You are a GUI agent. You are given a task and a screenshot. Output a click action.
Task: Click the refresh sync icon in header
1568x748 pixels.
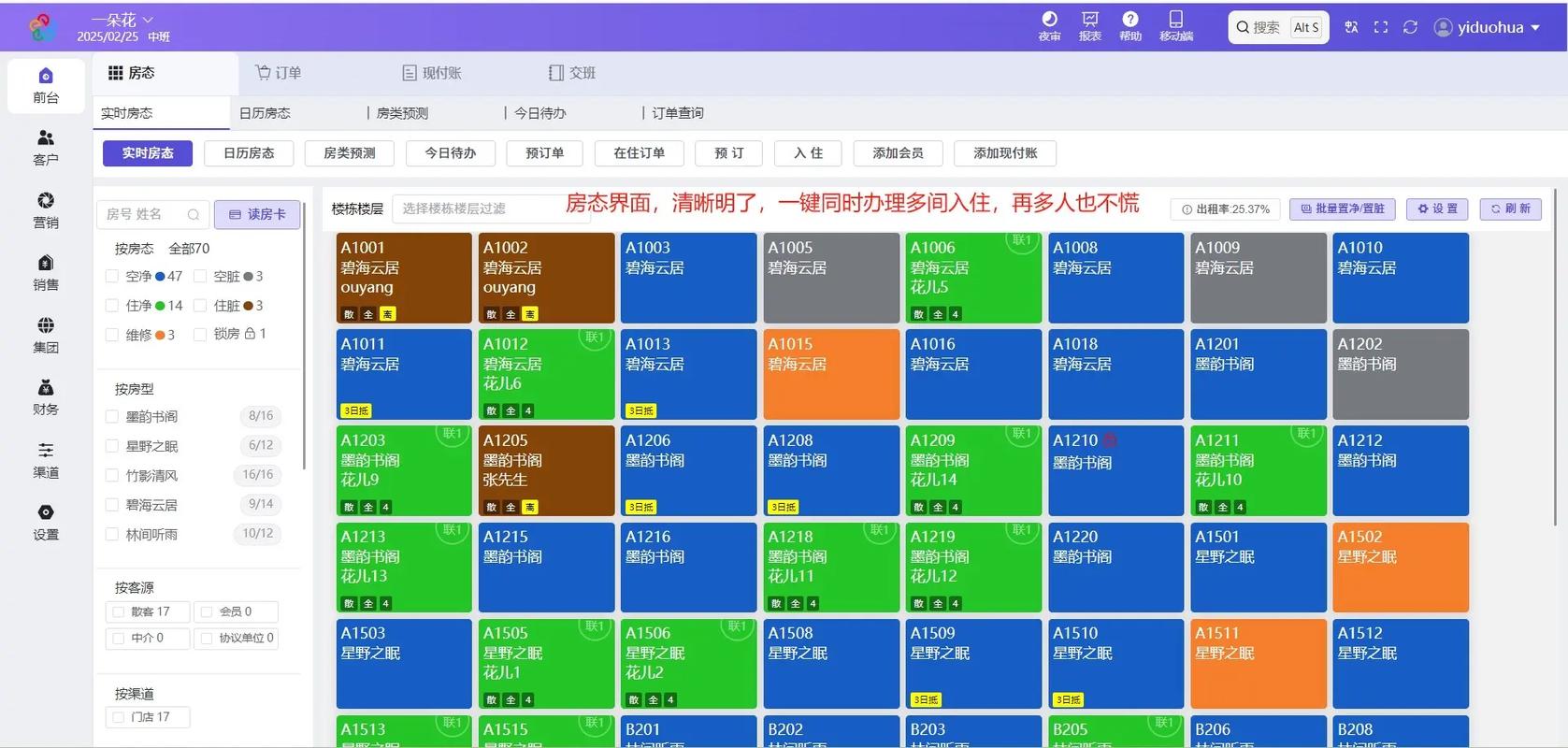point(1411,27)
